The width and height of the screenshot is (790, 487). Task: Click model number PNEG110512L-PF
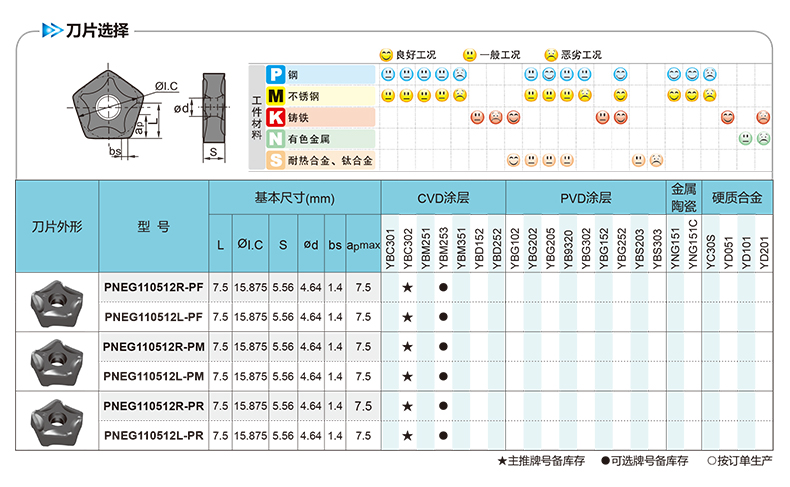click(x=154, y=317)
